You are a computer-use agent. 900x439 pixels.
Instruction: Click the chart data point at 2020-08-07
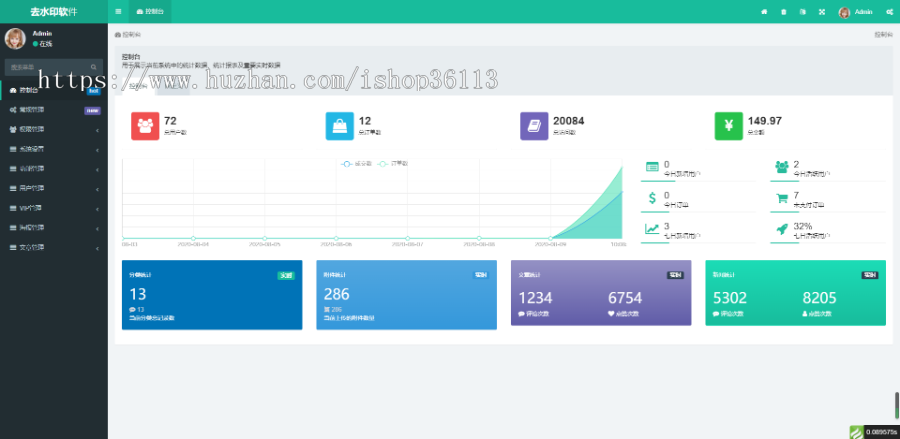pos(408,238)
